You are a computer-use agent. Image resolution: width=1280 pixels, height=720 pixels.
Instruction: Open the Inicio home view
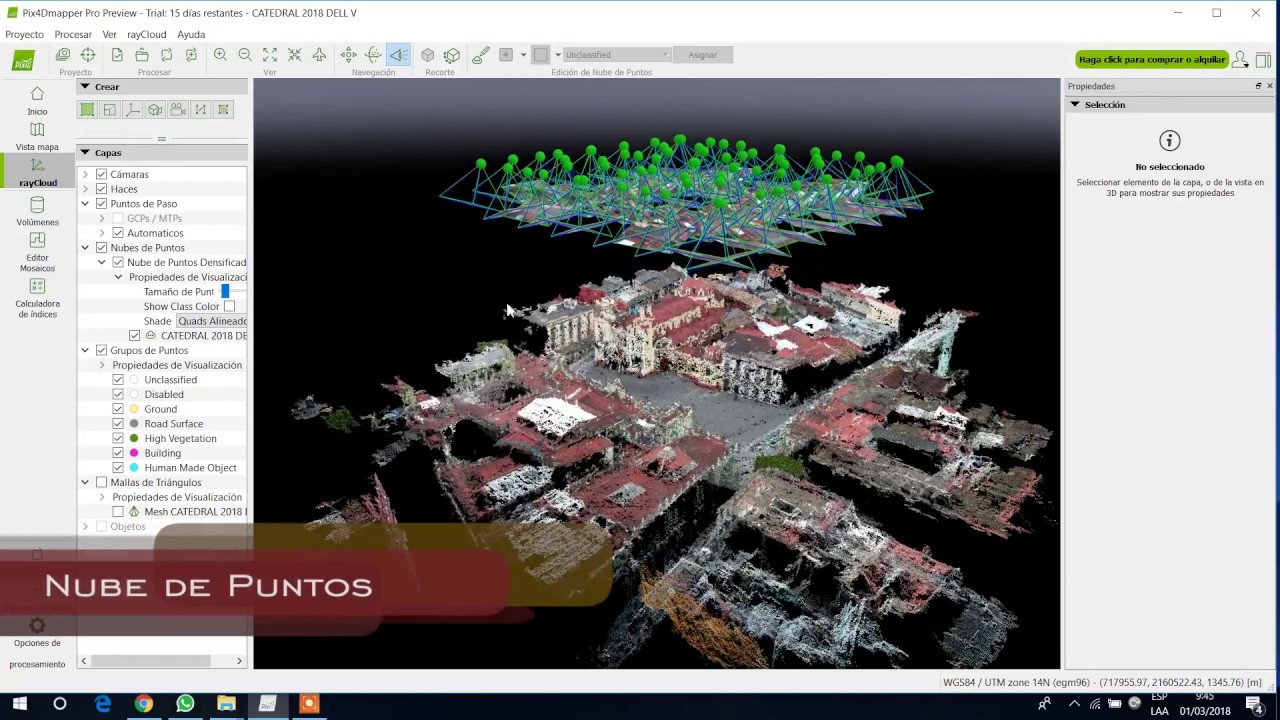click(x=37, y=101)
